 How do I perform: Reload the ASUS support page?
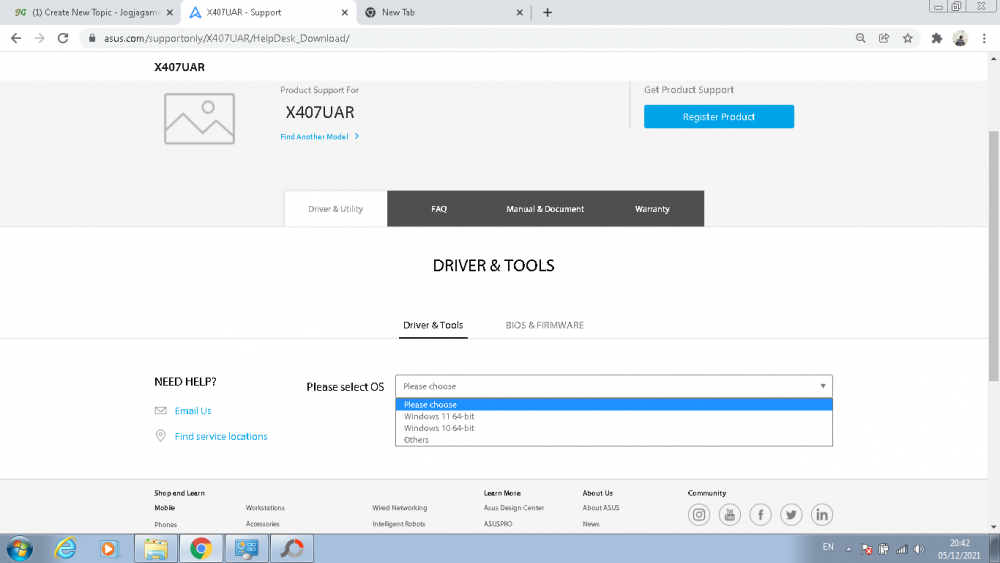[62, 38]
